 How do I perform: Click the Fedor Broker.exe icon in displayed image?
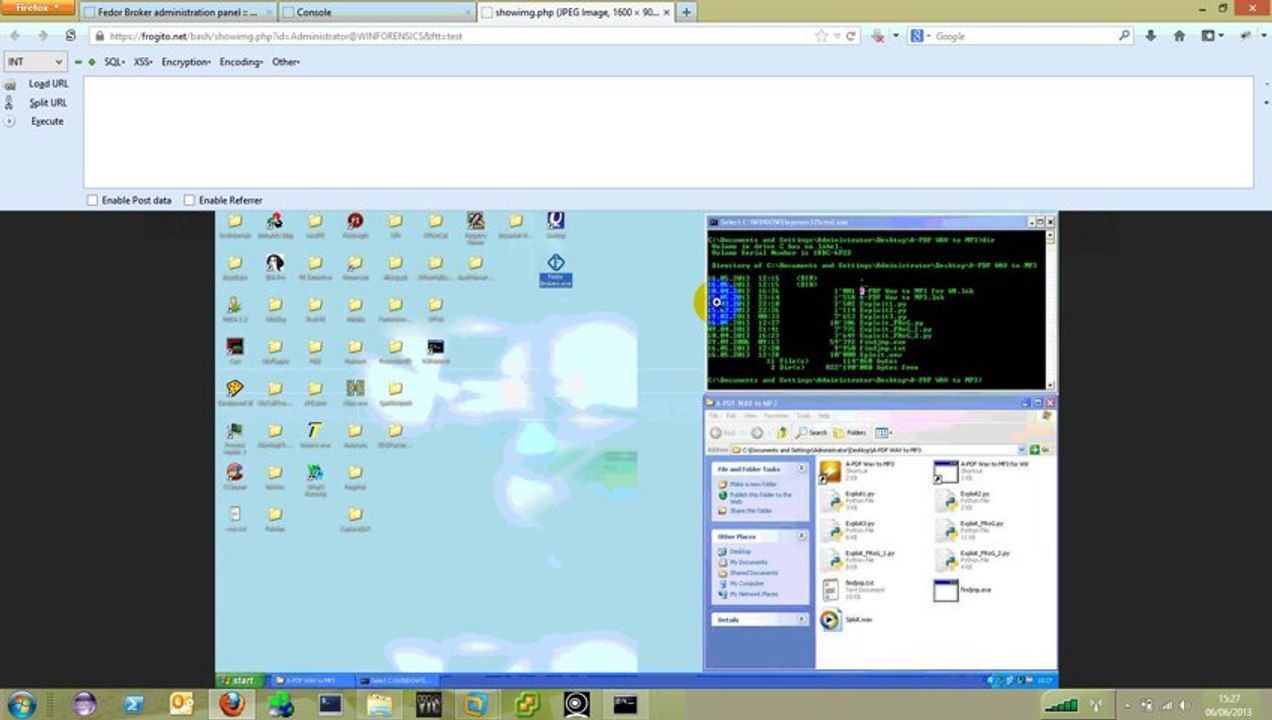pos(555,270)
